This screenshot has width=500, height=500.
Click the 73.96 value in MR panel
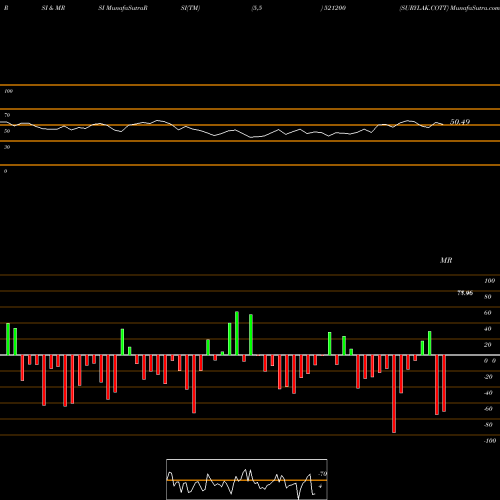(465, 293)
